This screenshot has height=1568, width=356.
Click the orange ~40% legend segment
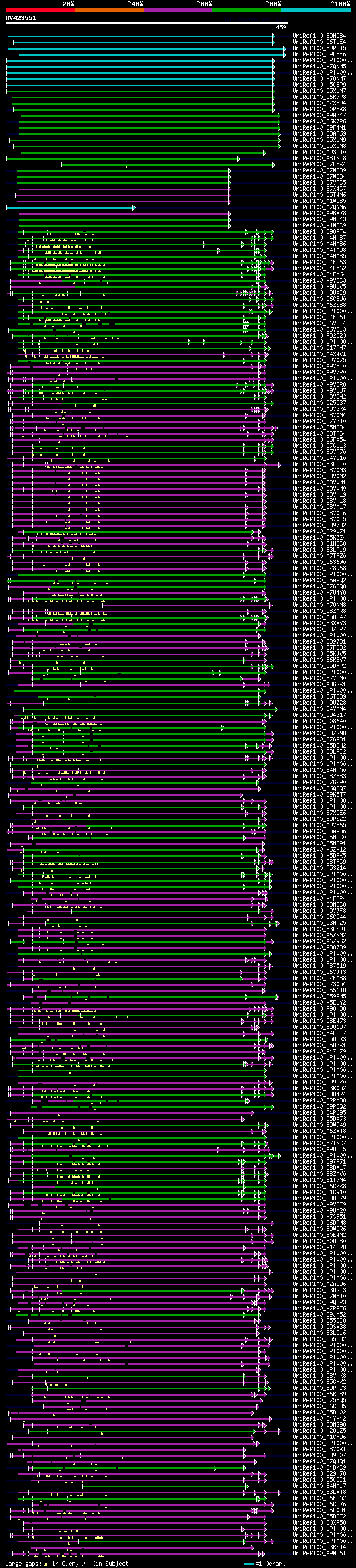tap(109, 10)
